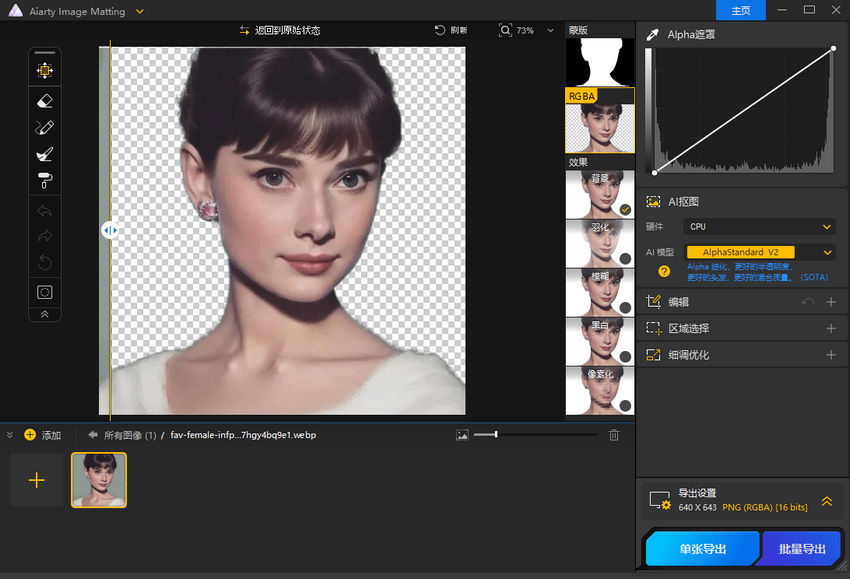Click the yellow plus 添加 icon
This screenshot has width=850, height=579.
[x=30, y=435]
